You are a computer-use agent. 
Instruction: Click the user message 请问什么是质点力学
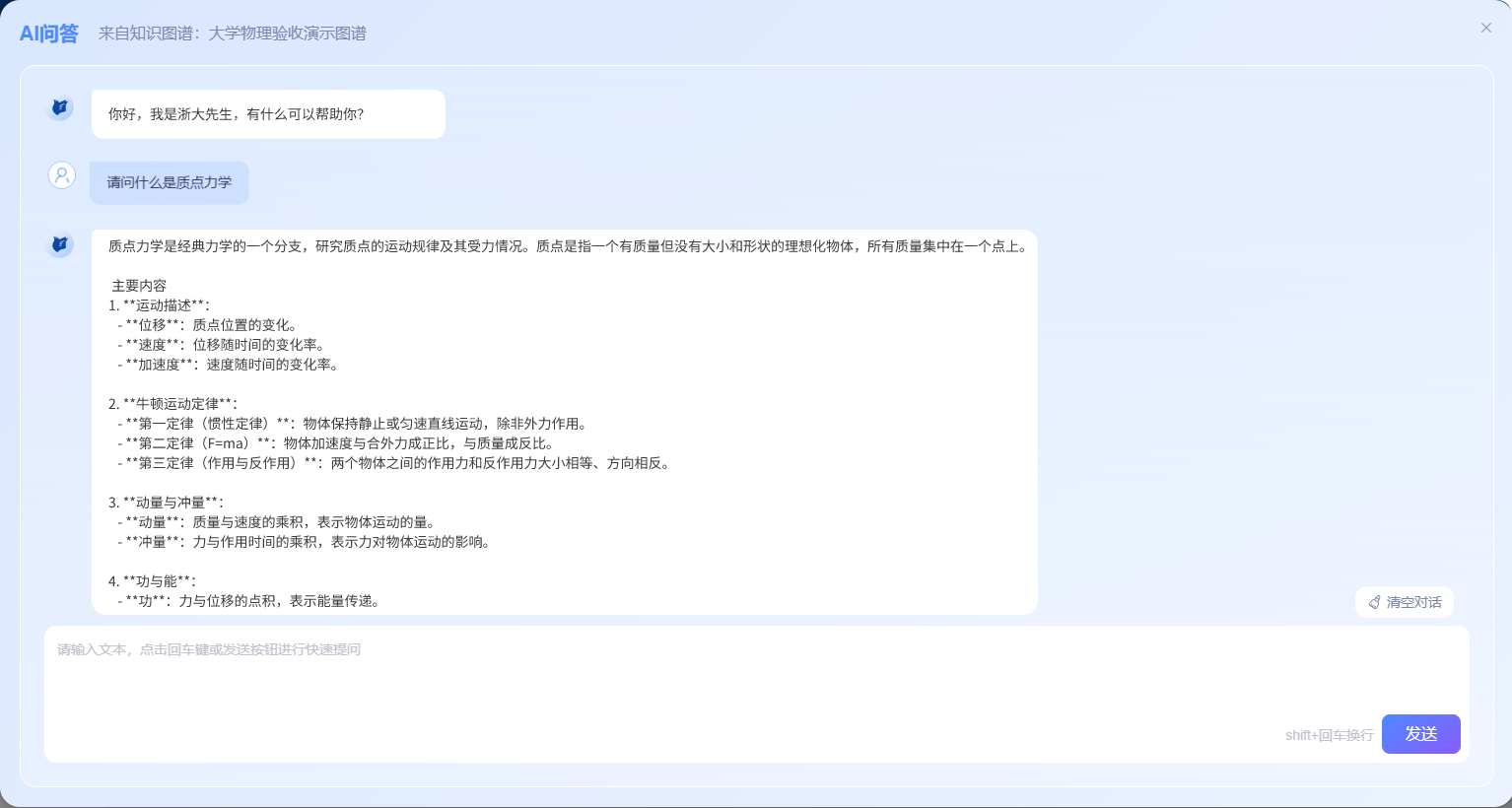point(170,182)
